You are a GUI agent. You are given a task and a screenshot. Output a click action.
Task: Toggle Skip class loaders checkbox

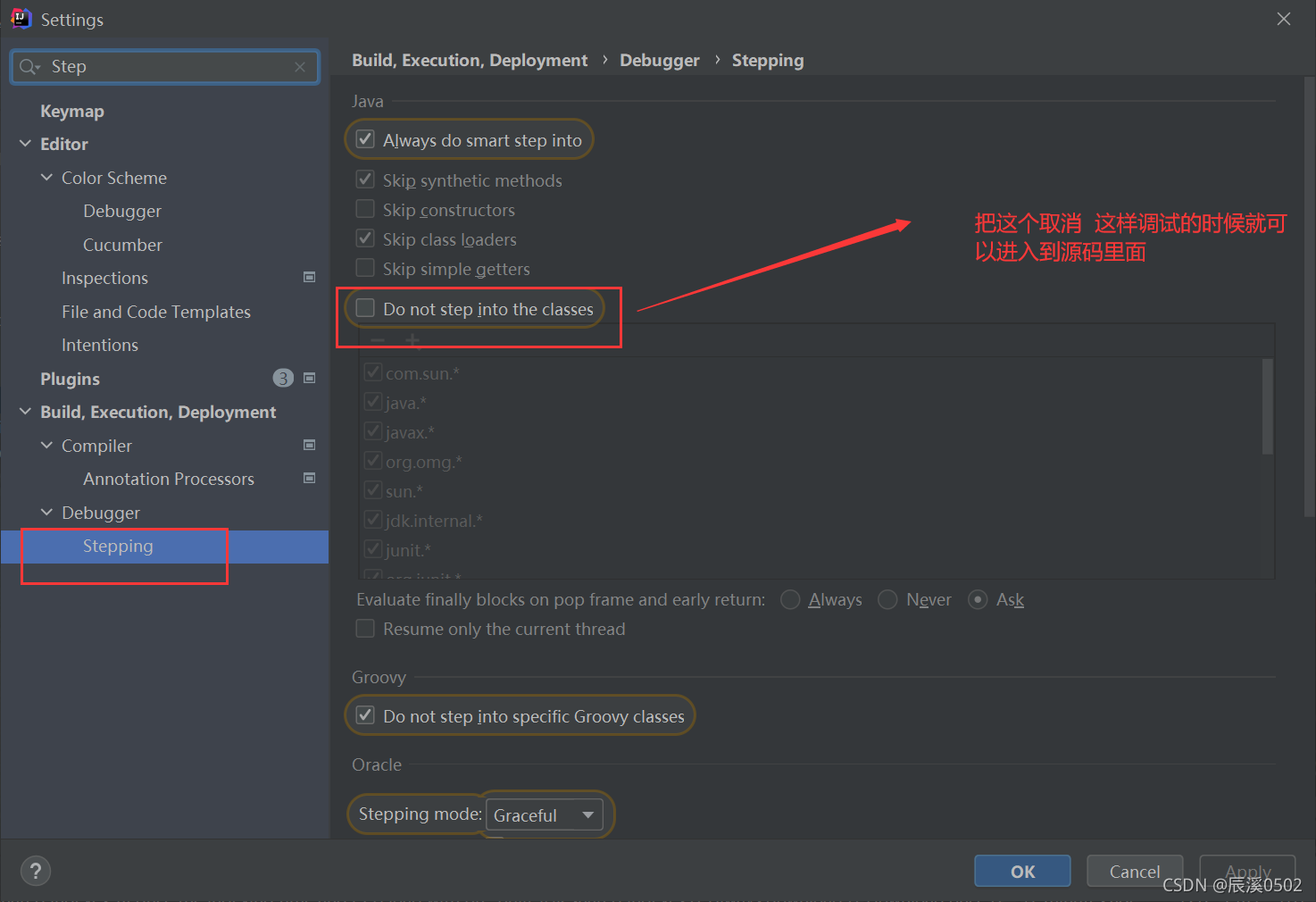click(365, 238)
